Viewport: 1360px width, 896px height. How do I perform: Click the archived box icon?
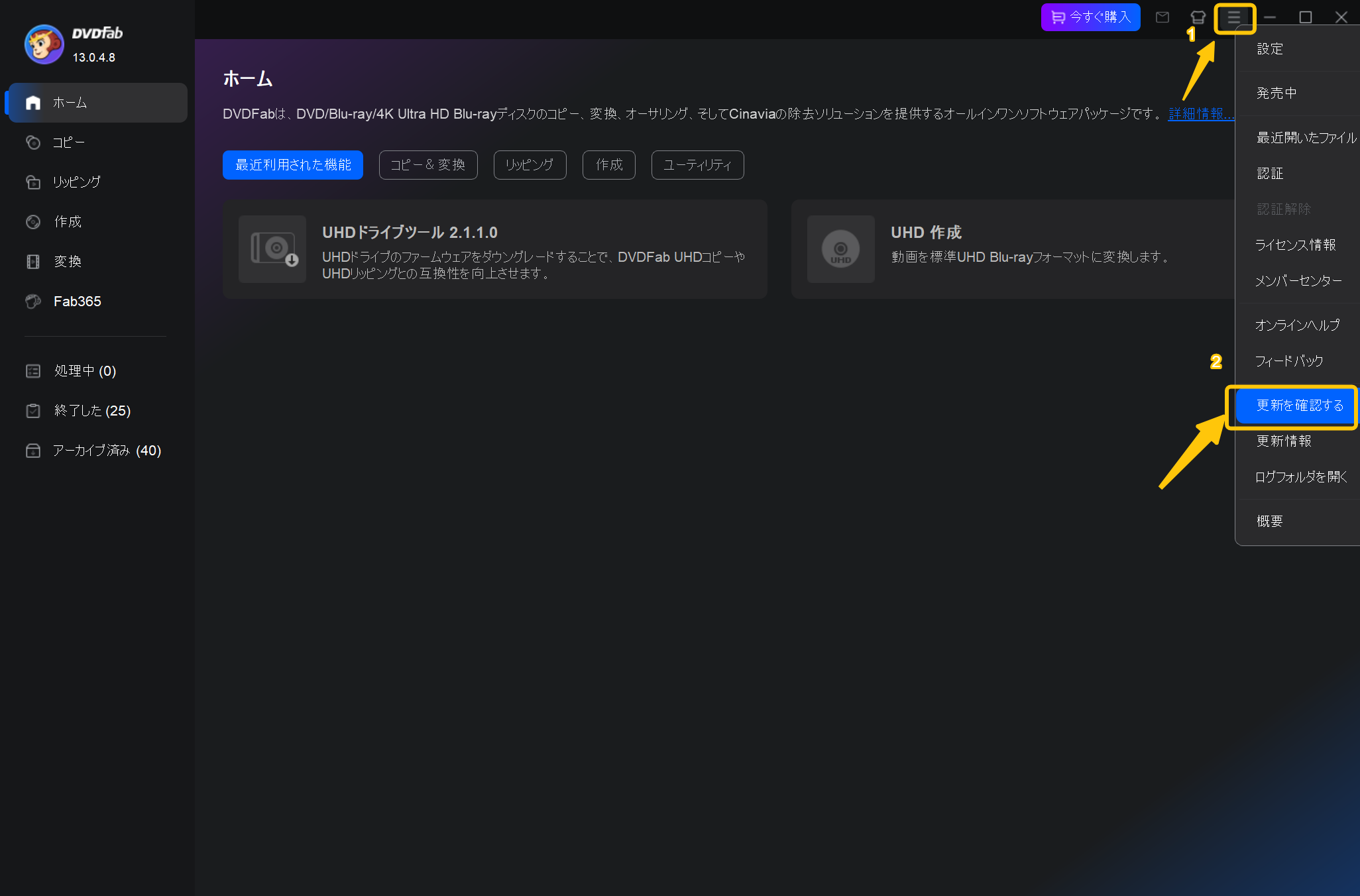33,451
